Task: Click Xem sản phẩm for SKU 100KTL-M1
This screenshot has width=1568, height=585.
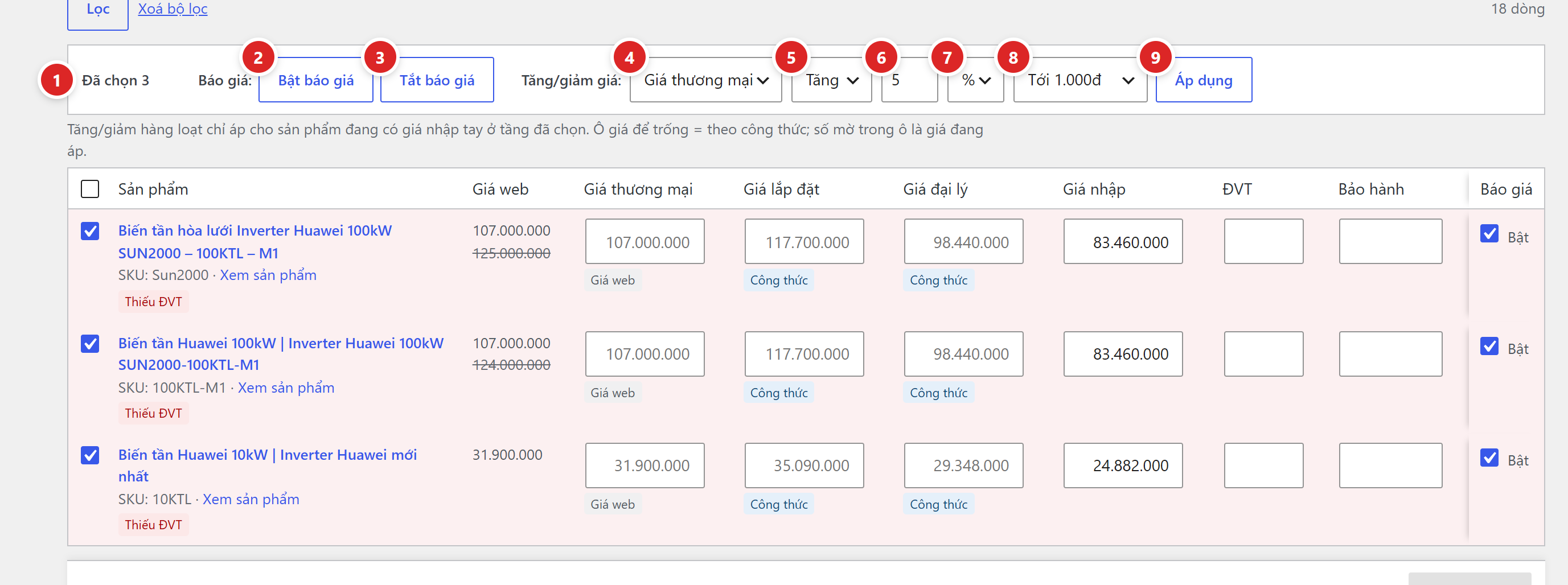Action: point(286,388)
